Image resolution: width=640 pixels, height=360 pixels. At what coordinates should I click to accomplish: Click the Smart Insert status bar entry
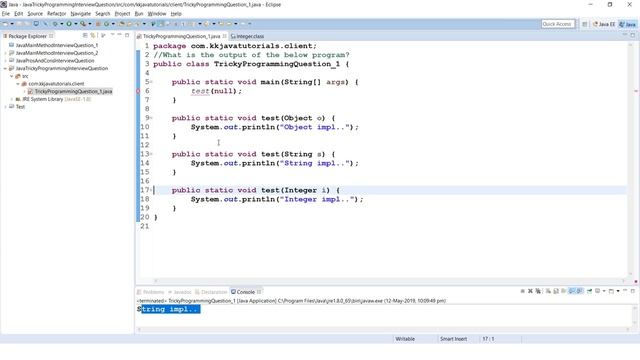pyautogui.click(x=453, y=339)
